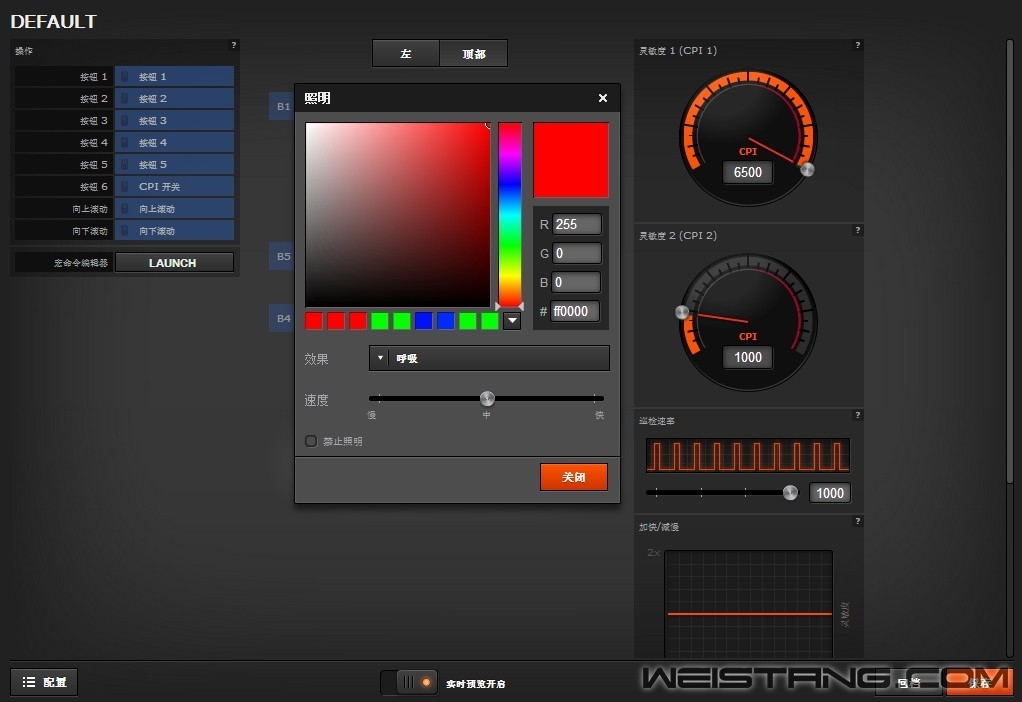Choose the leftmost red preset swatch
Viewport: 1022px width, 702px height.
314,321
